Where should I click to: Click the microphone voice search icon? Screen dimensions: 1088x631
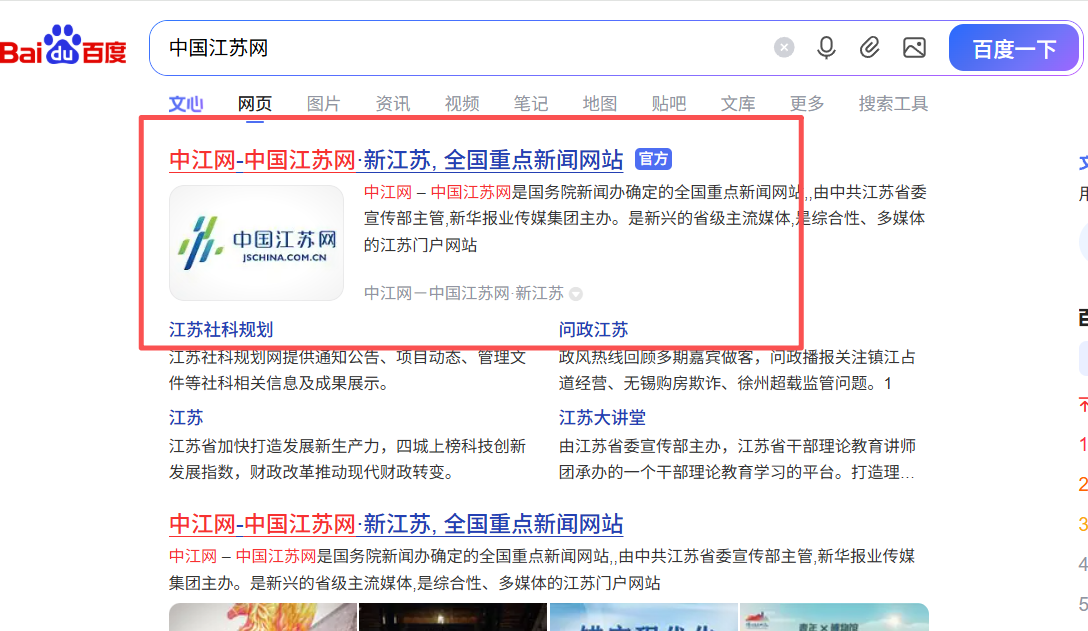click(x=826, y=47)
